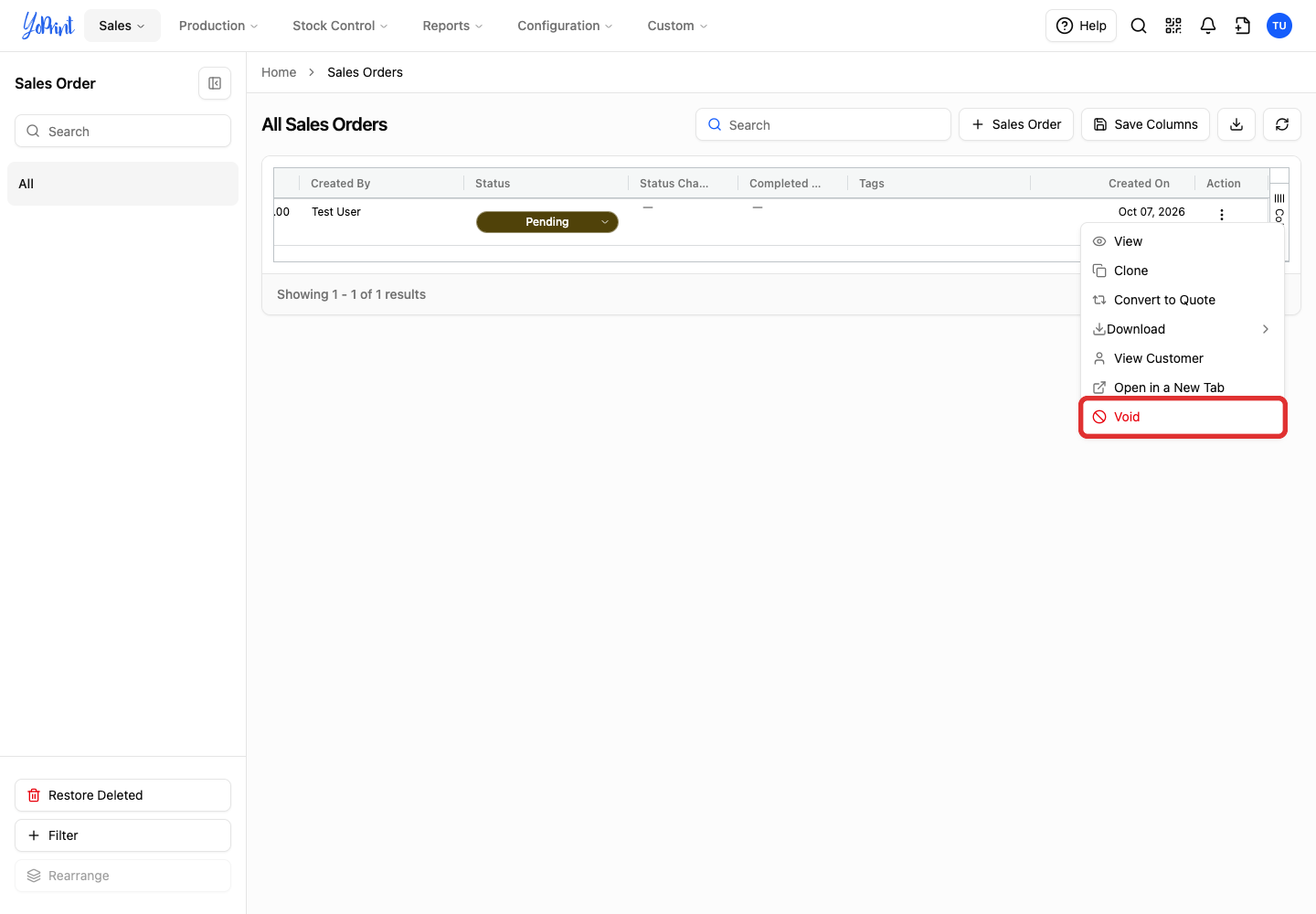Click the YoPrint logo
1316x914 pixels.
coord(48,26)
